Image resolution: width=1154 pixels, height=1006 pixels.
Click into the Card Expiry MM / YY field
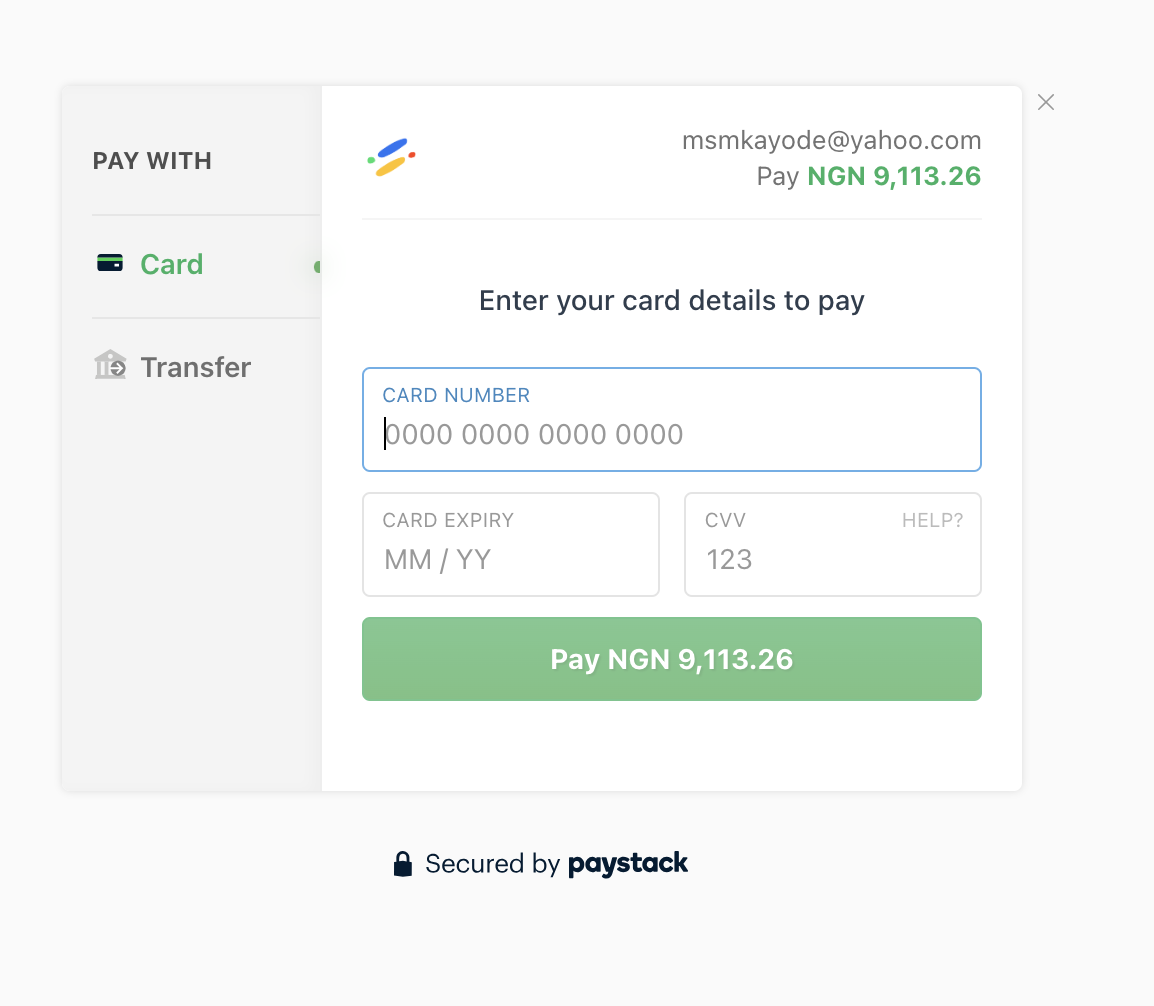point(511,545)
